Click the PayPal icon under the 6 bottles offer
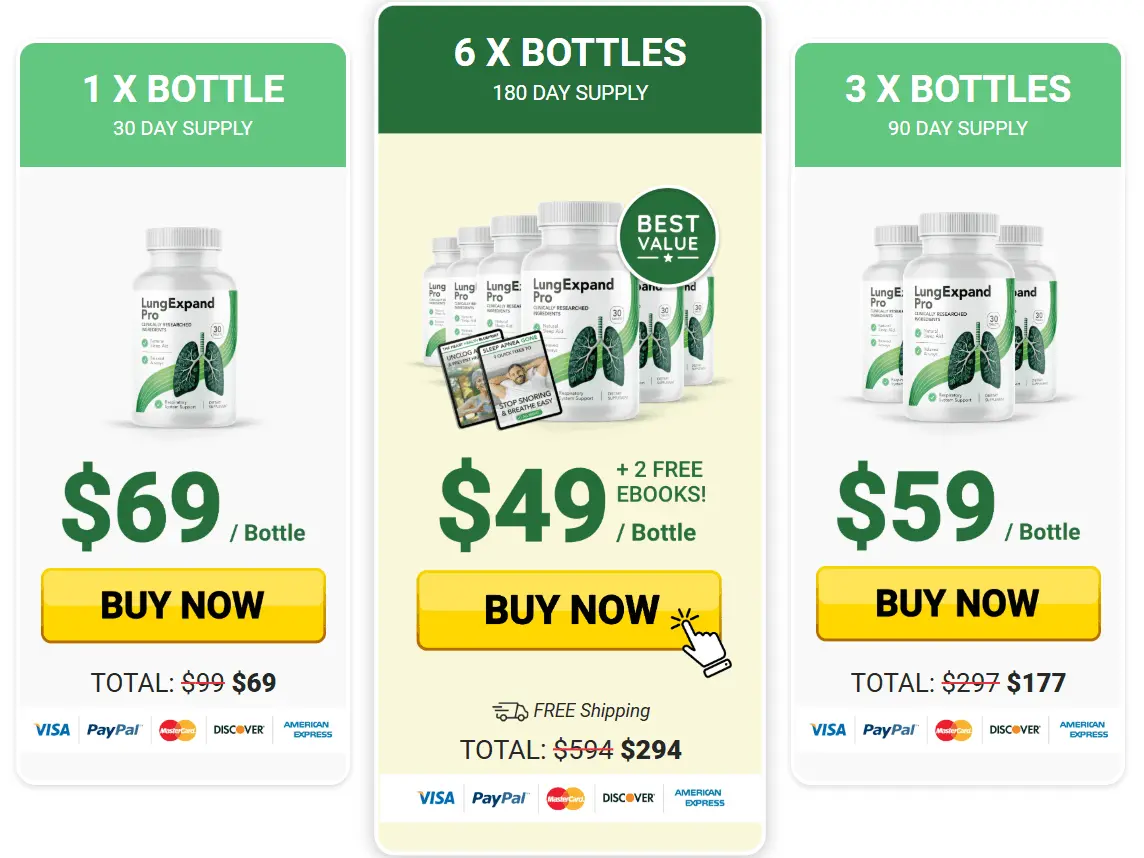Image resolution: width=1144 pixels, height=858 pixels. click(x=500, y=798)
